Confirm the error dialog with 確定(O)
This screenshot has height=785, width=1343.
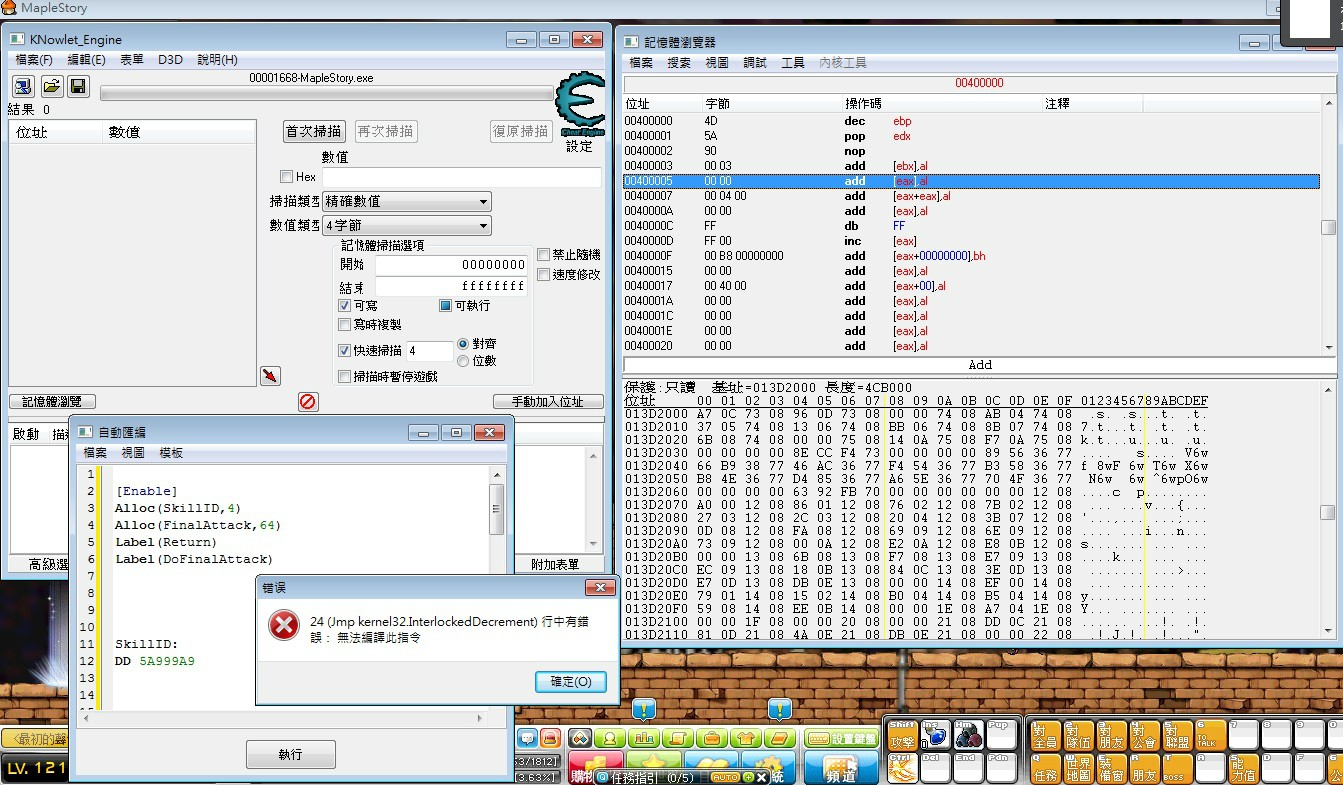pyautogui.click(x=571, y=681)
